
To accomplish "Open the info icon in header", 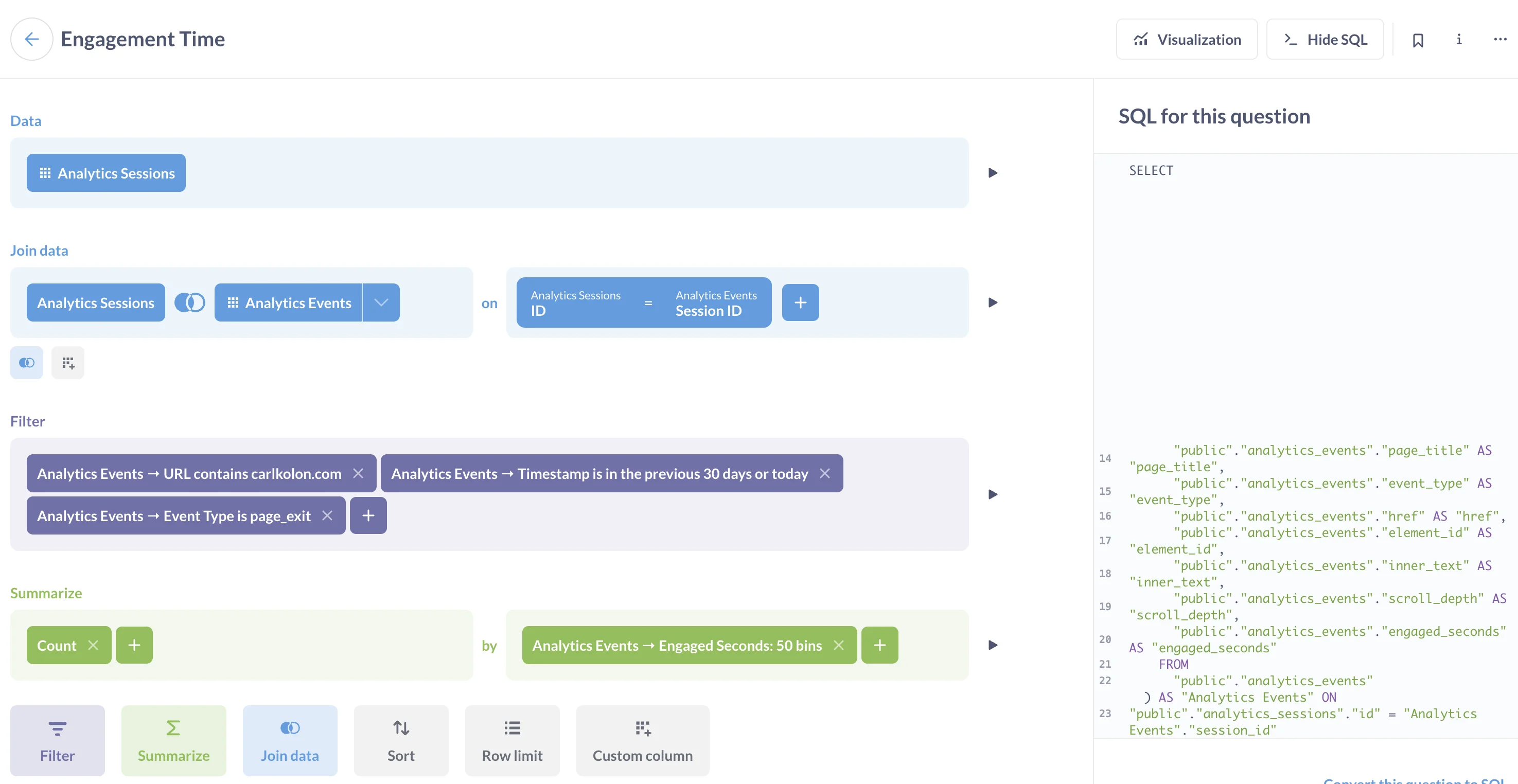I will [1458, 40].
